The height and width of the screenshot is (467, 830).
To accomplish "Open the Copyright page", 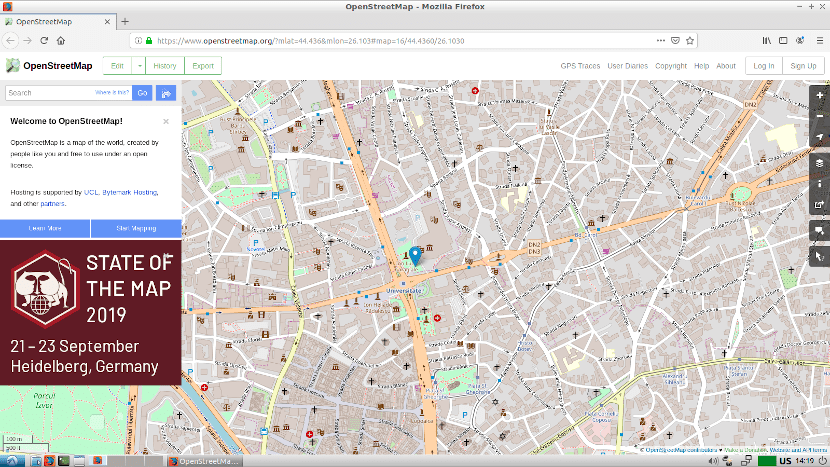I will coord(671,66).
